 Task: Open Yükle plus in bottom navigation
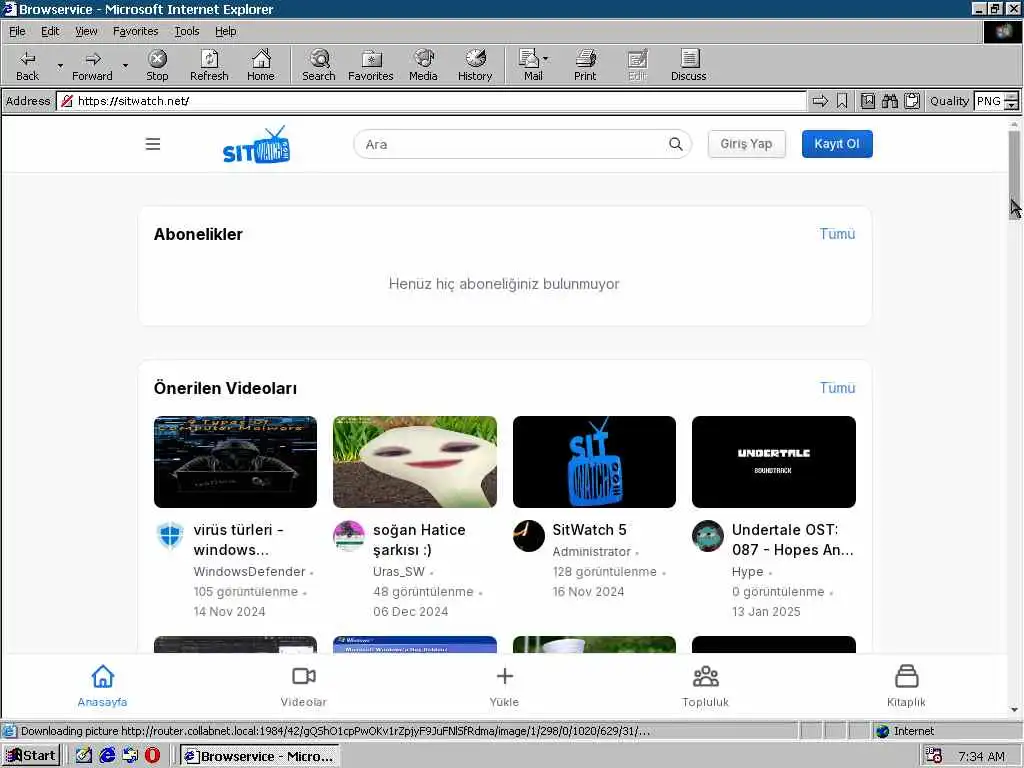[504, 686]
